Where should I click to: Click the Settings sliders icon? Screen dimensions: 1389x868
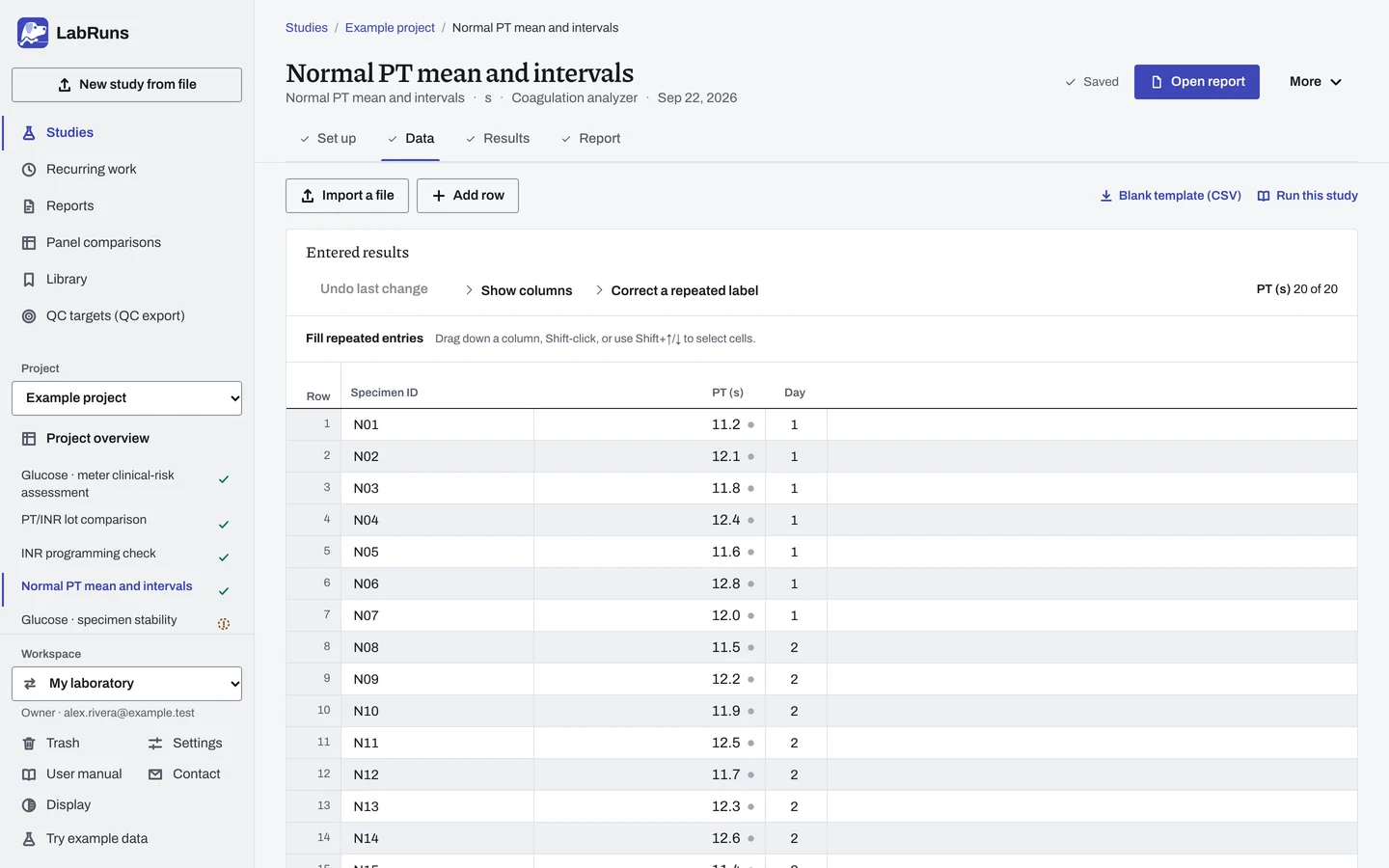click(x=155, y=744)
